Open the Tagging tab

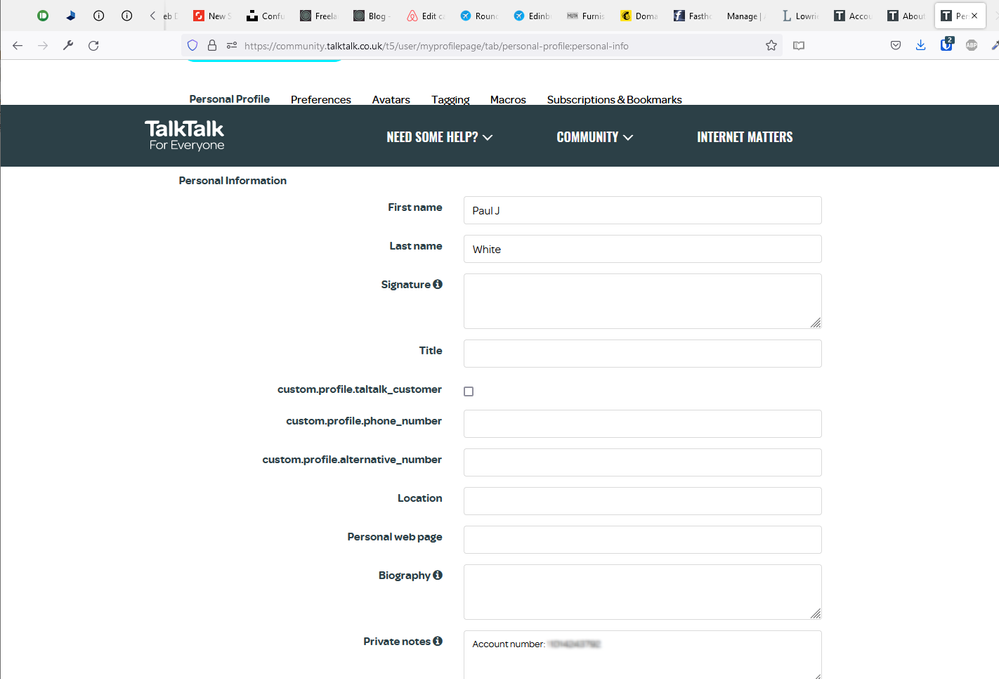450,100
